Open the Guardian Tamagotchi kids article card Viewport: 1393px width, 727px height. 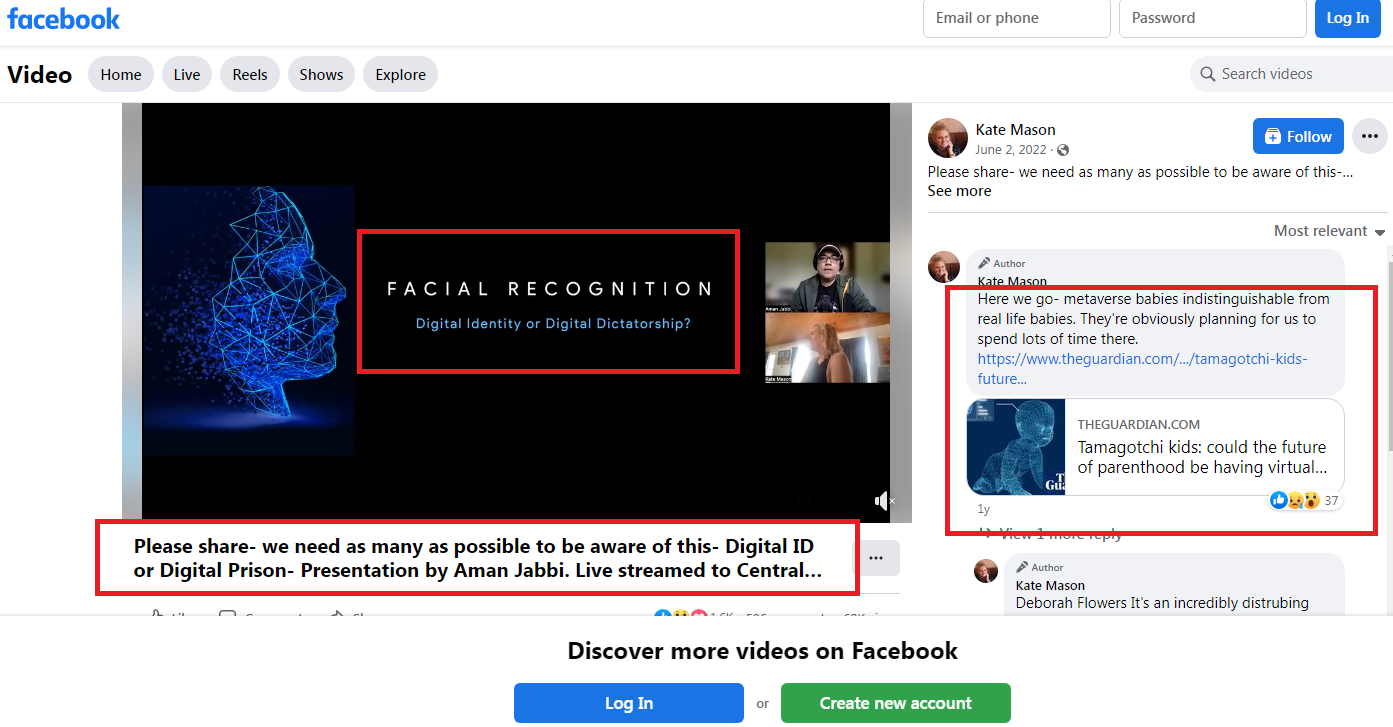point(1155,447)
